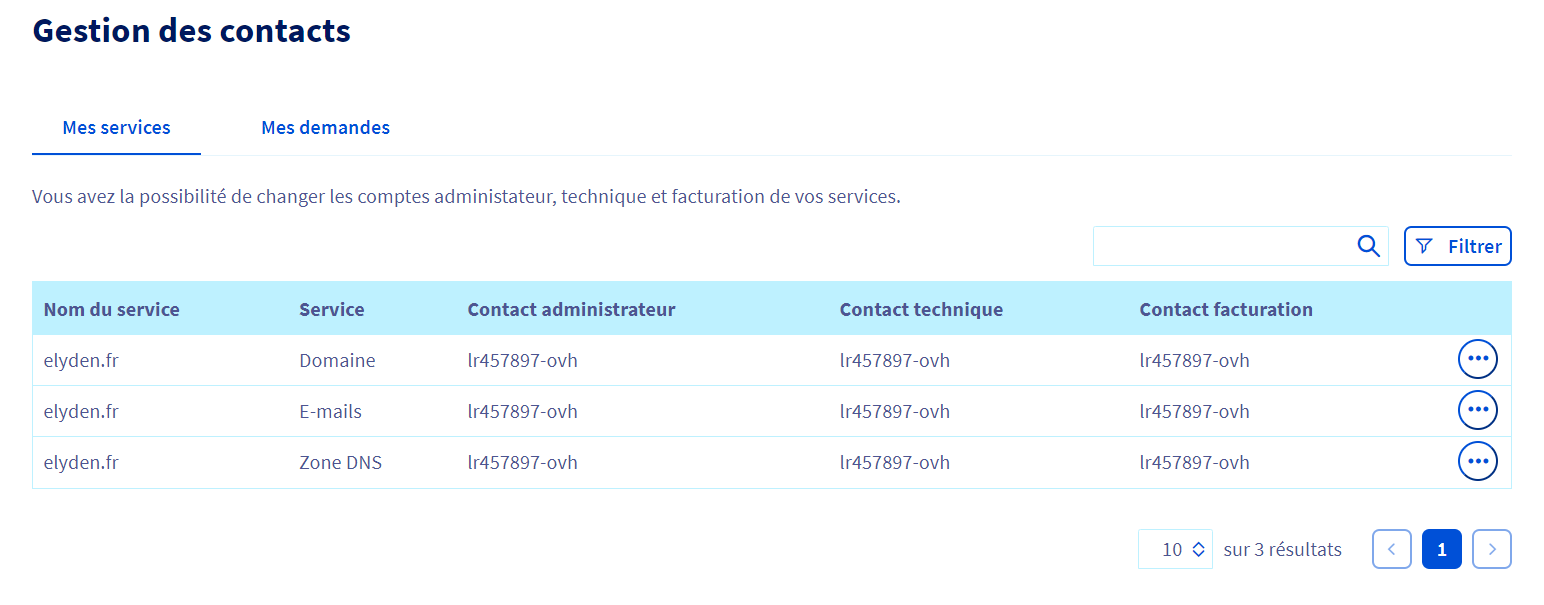The height and width of the screenshot is (605, 1544).
Task: Click the Contact administrateur column header
Action: click(x=571, y=309)
